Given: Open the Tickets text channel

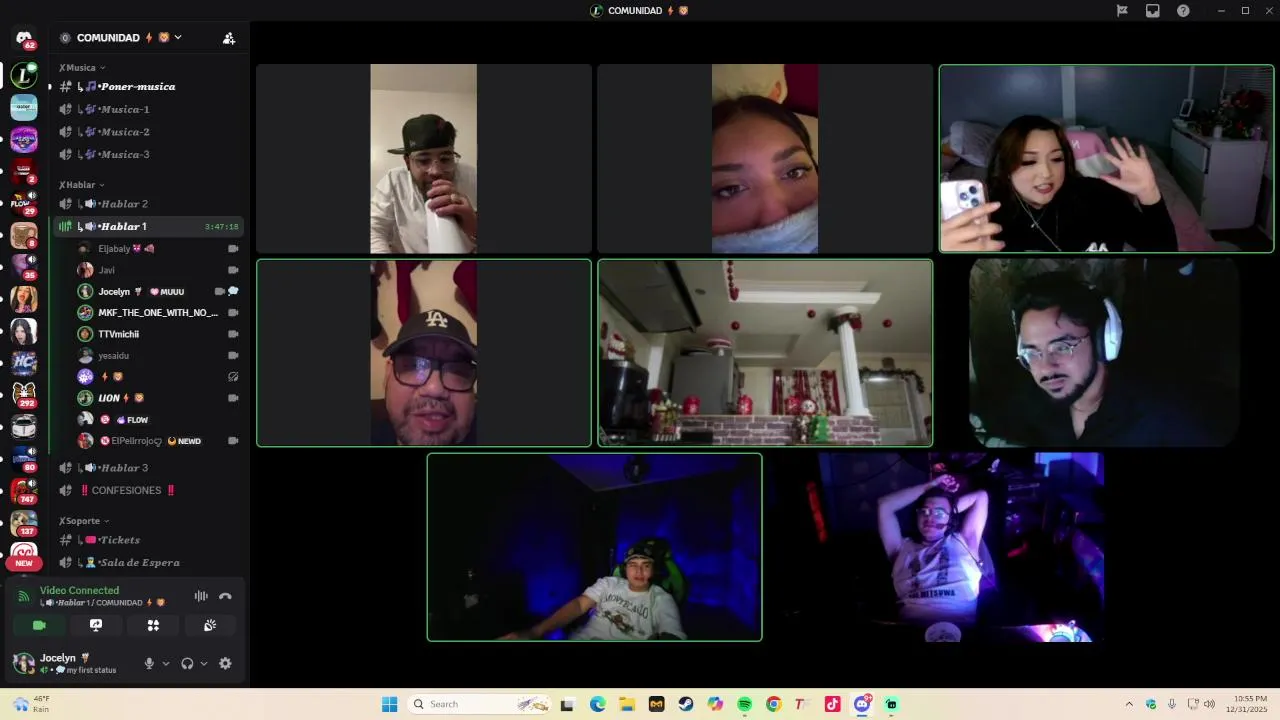Looking at the screenshot, I should pos(147,540).
